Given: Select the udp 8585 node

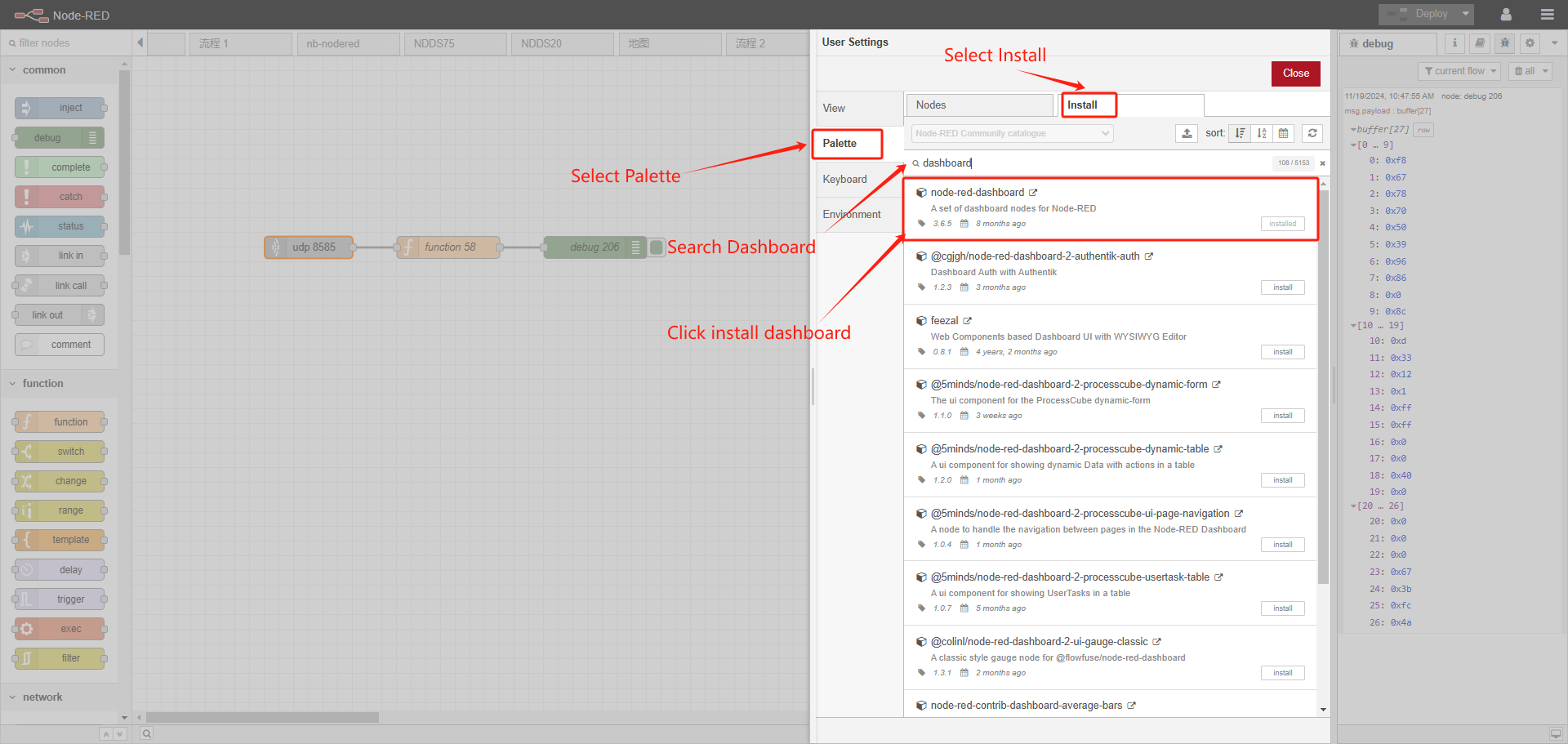Looking at the screenshot, I should tap(310, 247).
